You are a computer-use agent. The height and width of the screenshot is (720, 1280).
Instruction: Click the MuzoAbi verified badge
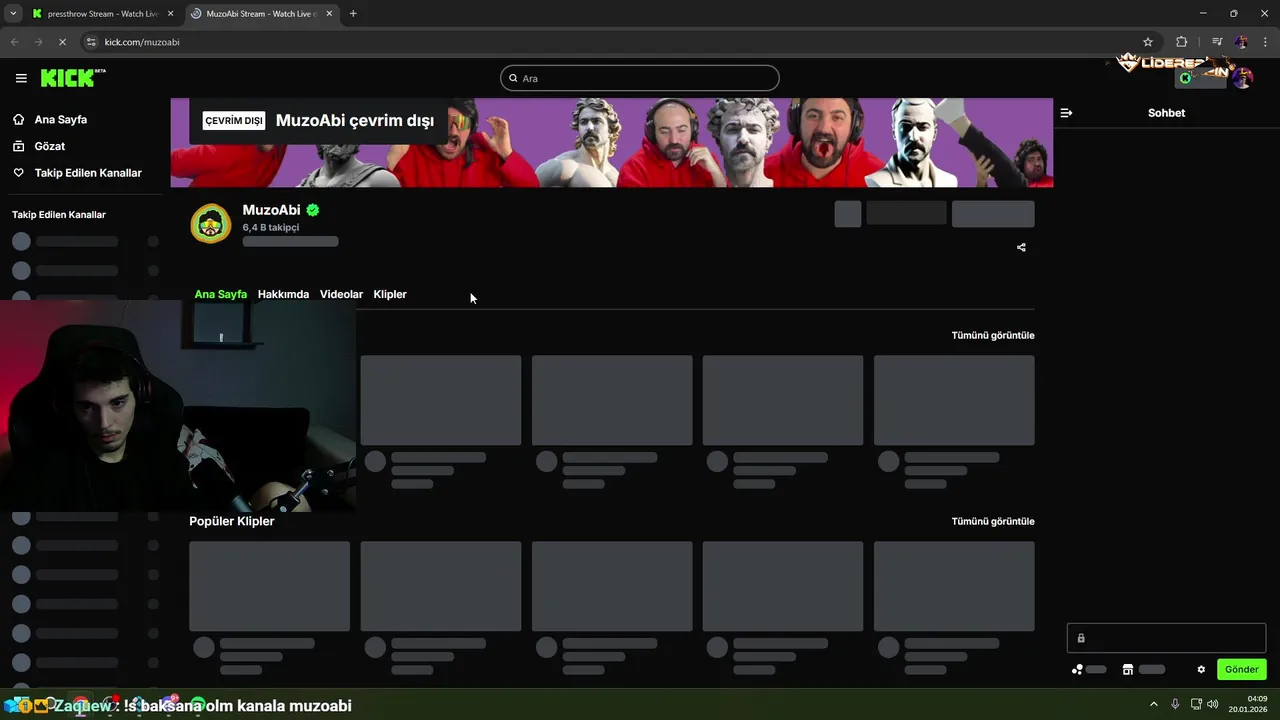pyautogui.click(x=313, y=210)
